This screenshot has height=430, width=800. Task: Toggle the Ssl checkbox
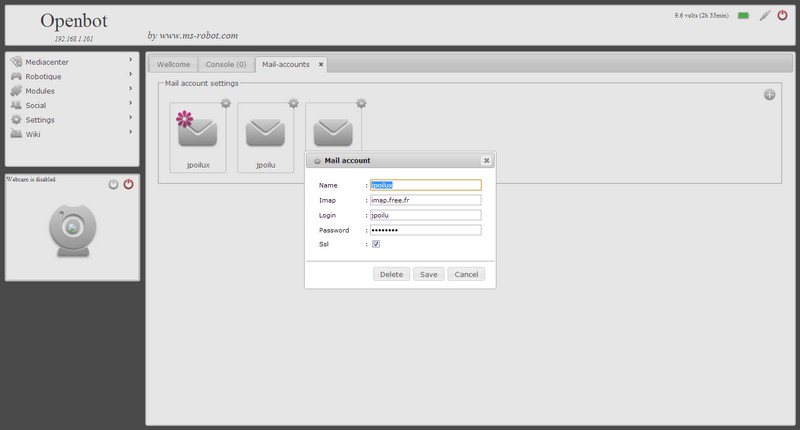[376, 244]
